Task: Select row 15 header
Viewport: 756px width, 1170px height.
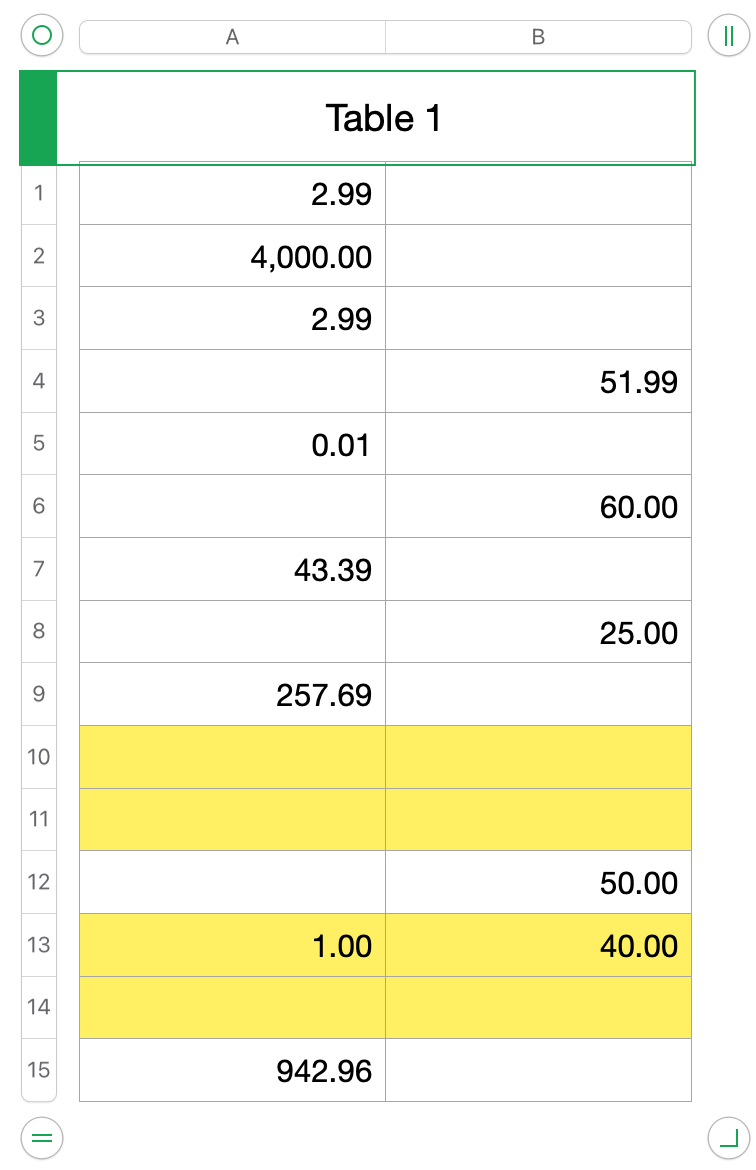Action: click(x=38, y=1070)
